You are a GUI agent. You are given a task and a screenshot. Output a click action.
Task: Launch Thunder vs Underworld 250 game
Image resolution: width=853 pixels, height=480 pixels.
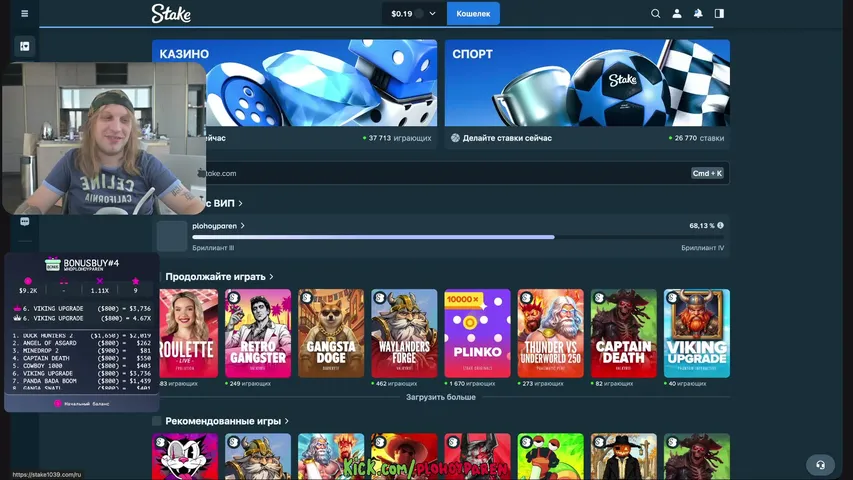click(x=551, y=333)
